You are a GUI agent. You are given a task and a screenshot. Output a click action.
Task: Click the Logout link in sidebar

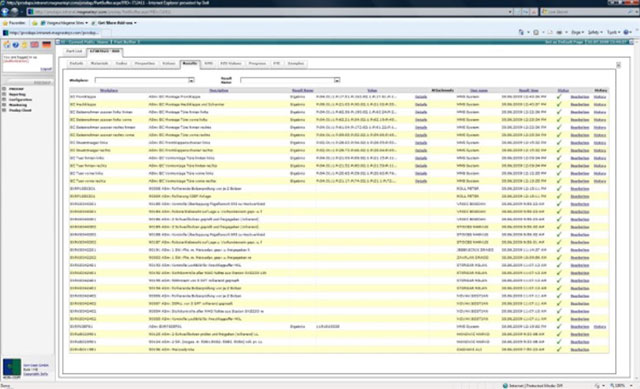pyautogui.click(x=46, y=69)
